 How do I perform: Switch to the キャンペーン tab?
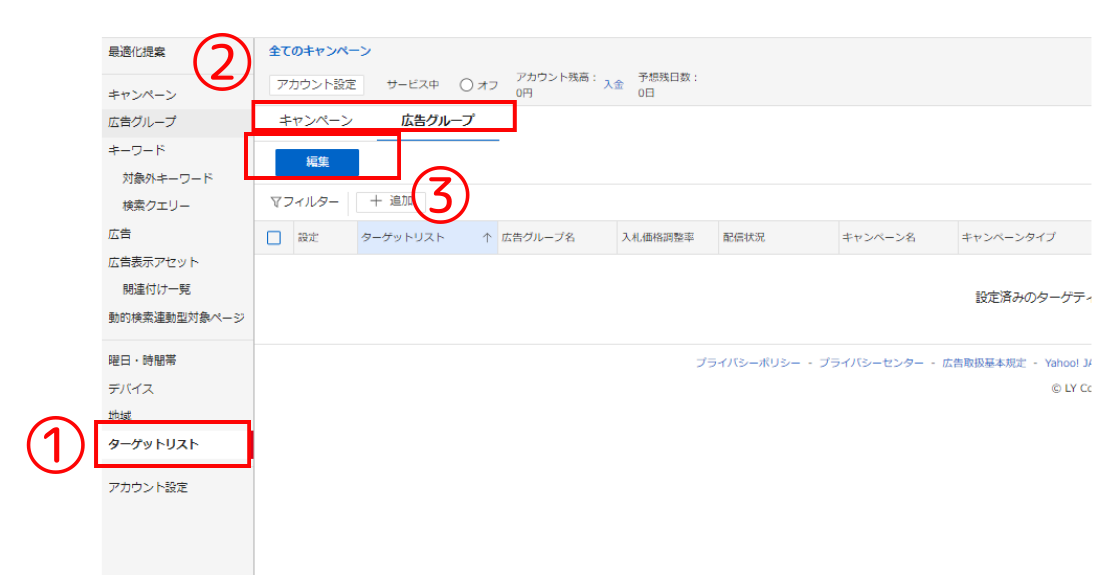316,120
